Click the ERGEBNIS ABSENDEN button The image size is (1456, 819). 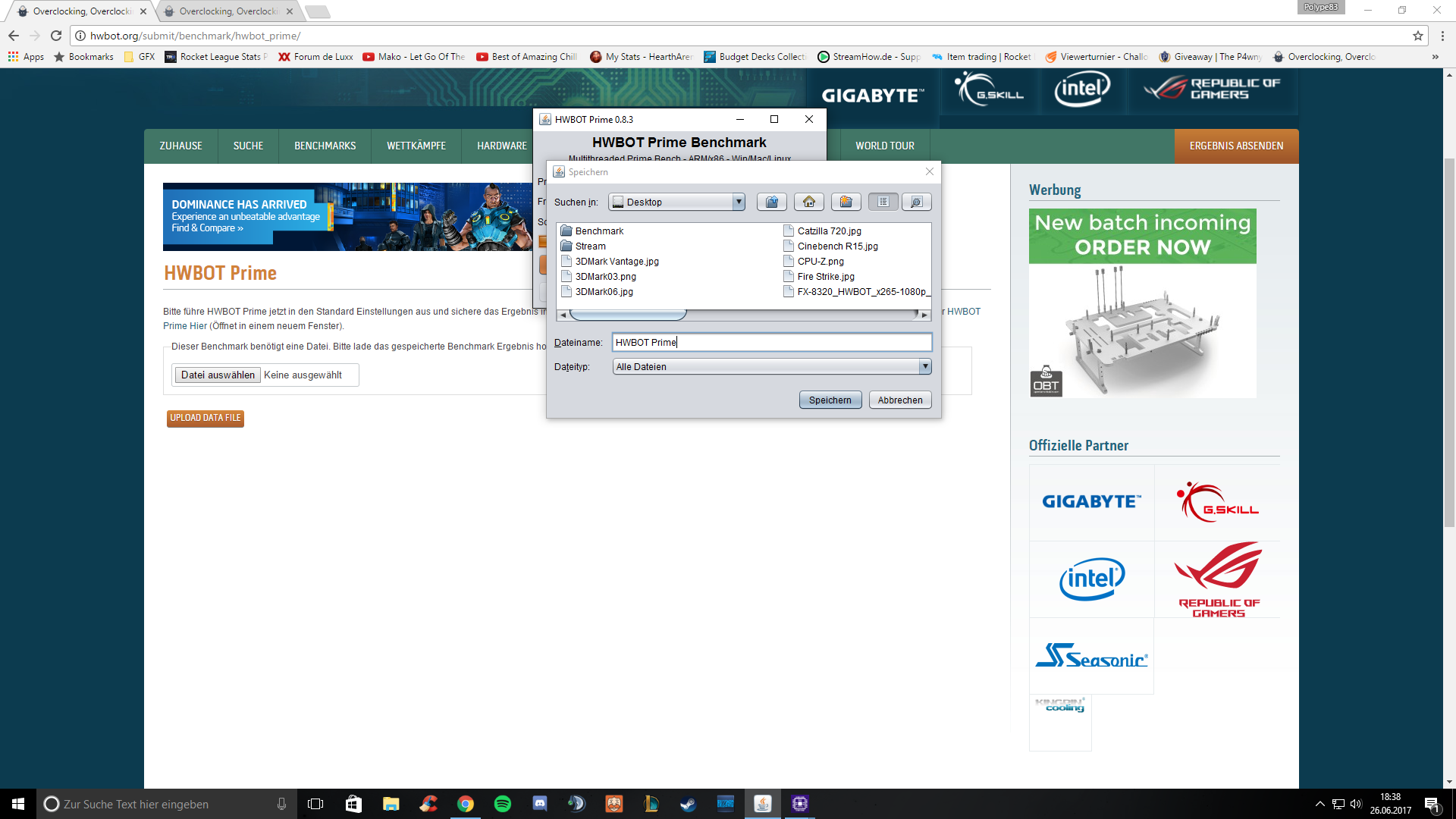coord(1236,146)
